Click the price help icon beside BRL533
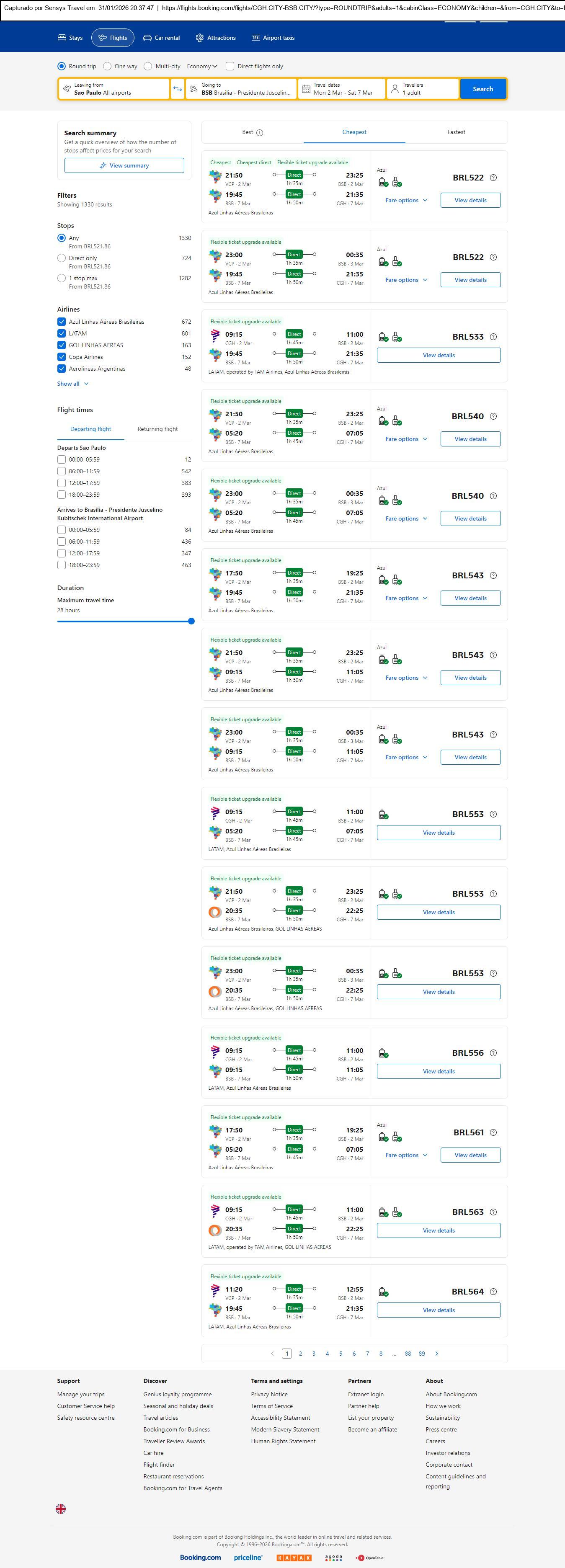The height and width of the screenshot is (1568, 565). 493,337
